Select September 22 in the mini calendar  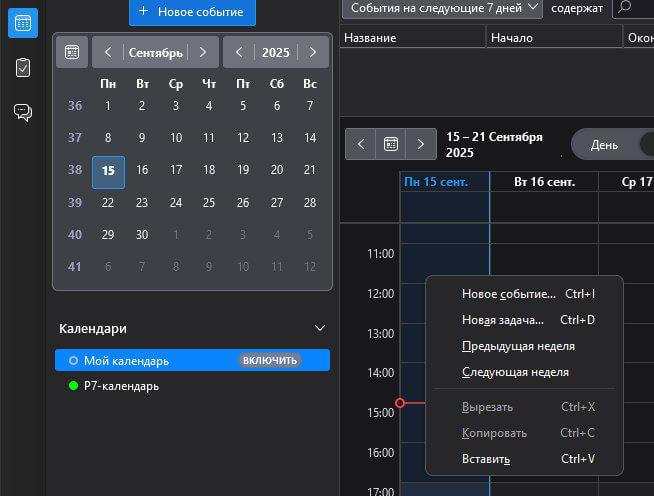108,202
